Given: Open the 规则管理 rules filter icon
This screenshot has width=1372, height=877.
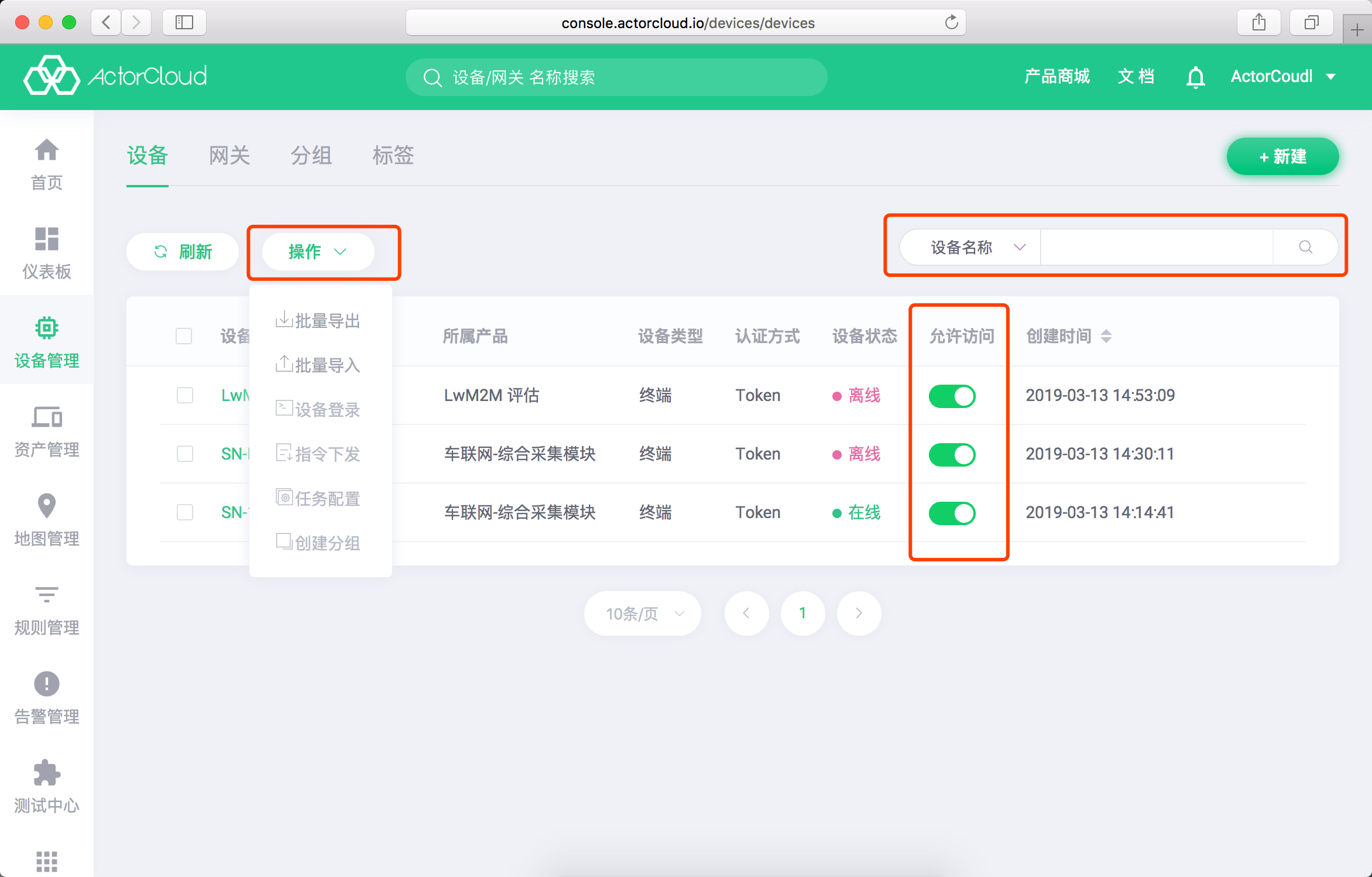Looking at the screenshot, I should [46, 595].
